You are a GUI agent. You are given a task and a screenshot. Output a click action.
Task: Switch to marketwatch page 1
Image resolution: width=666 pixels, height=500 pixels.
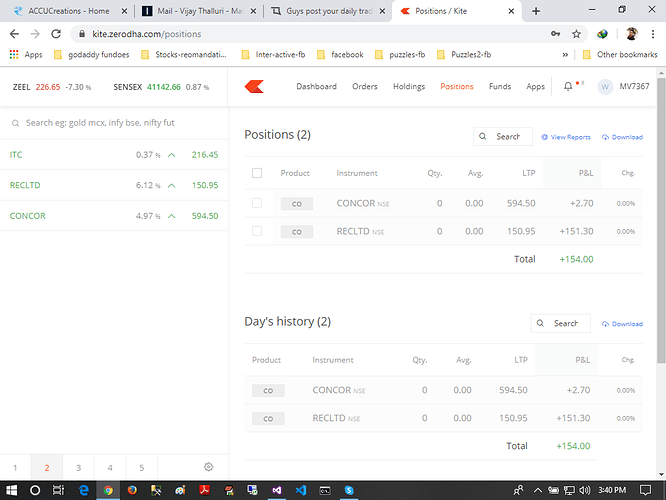15,467
